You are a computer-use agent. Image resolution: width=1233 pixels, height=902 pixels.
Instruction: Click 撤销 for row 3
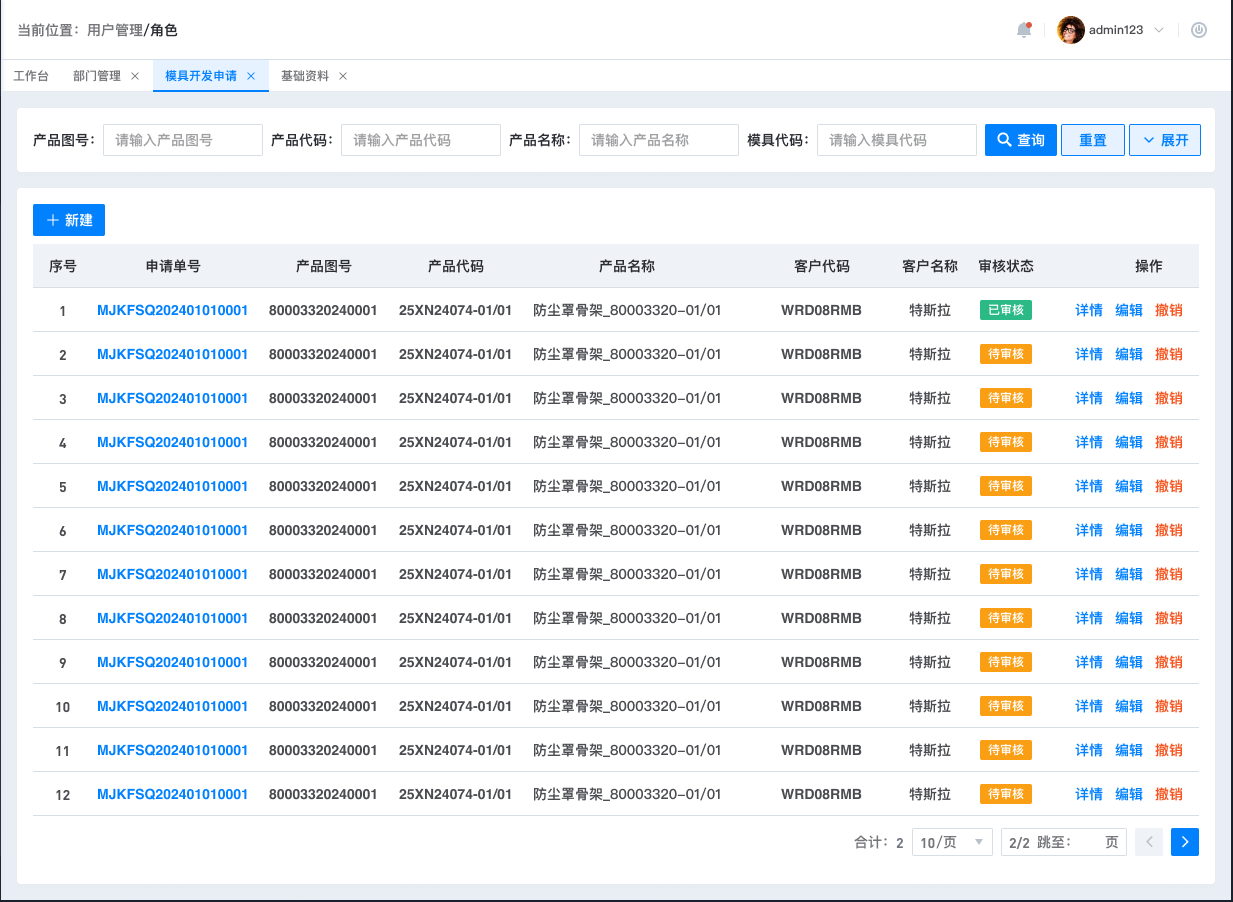[x=1168, y=398]
